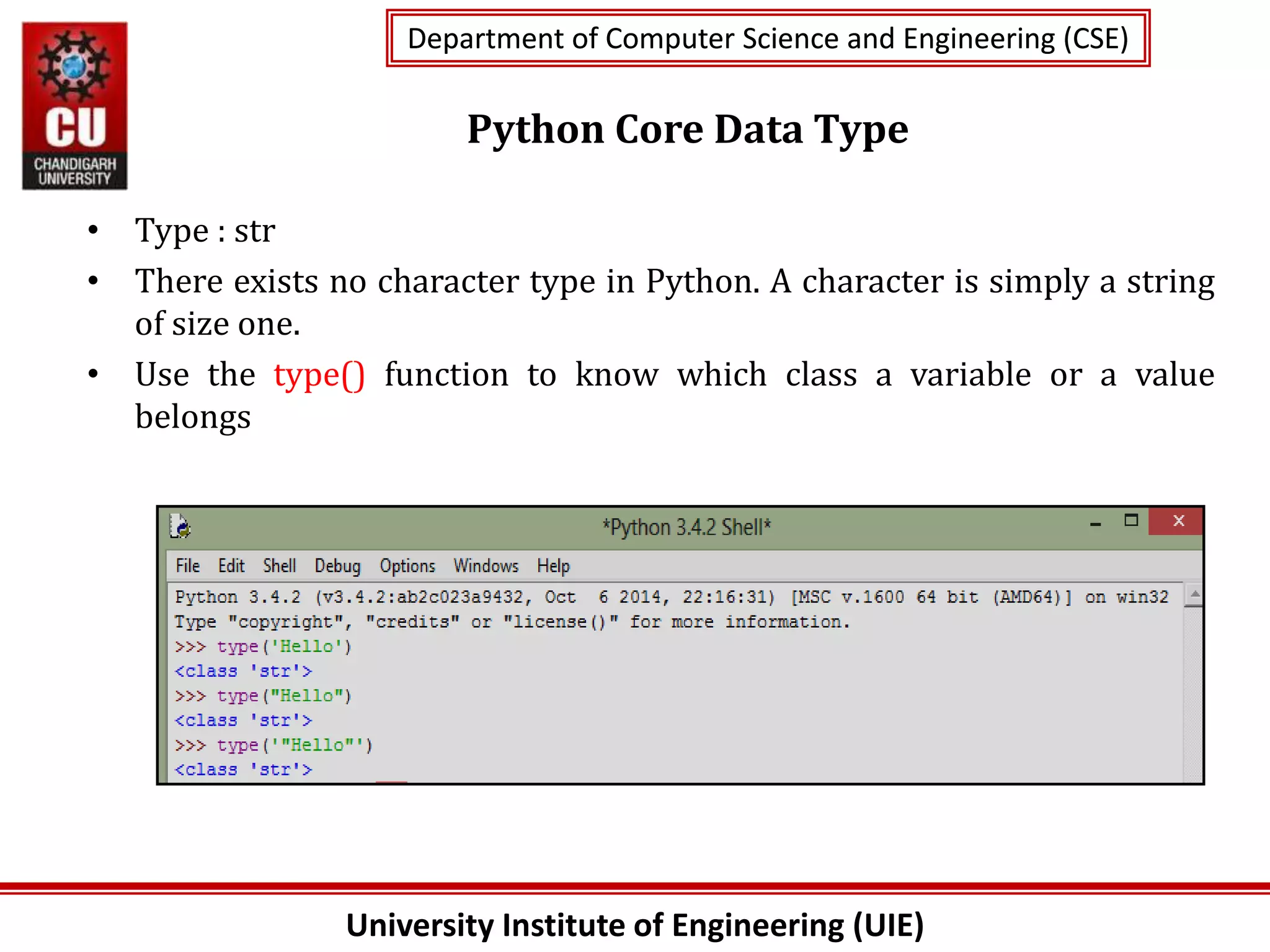Click the red type() text in bullet
The image size is (1270, 952).
[x=319, y=375]
